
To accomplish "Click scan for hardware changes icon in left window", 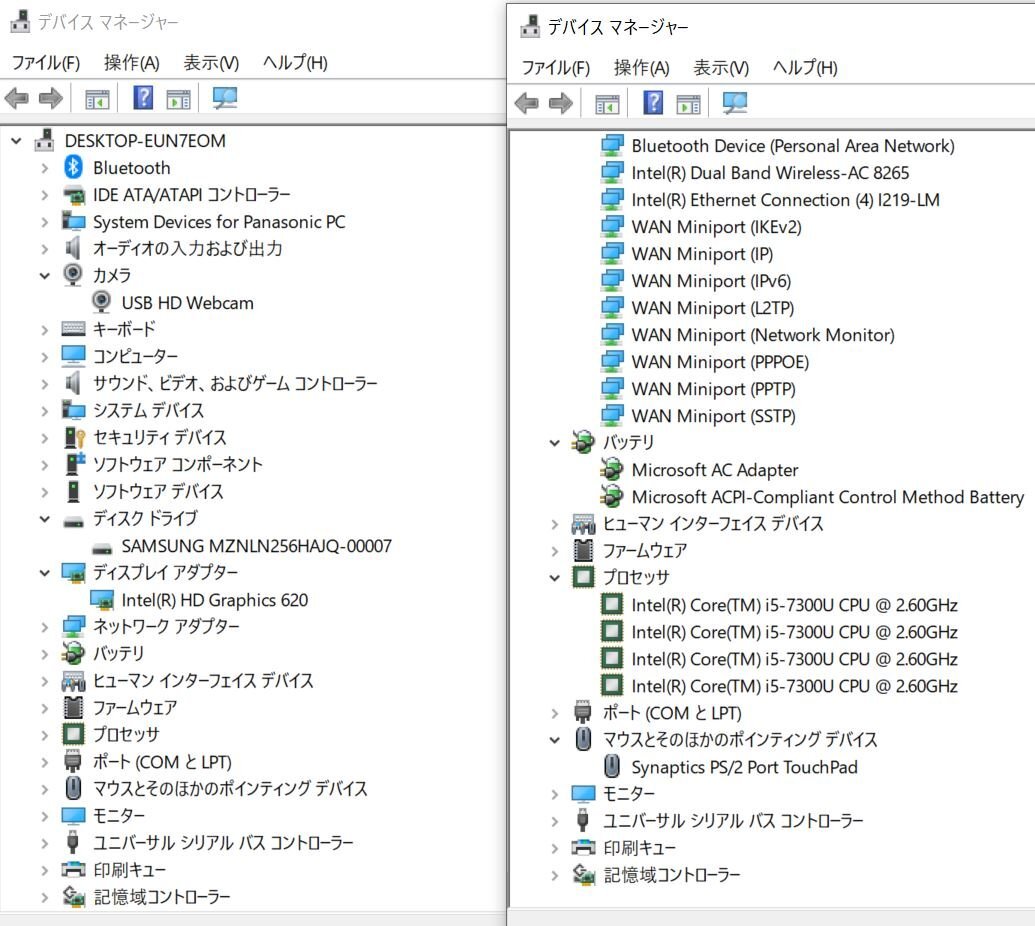I will pos(225,98).
